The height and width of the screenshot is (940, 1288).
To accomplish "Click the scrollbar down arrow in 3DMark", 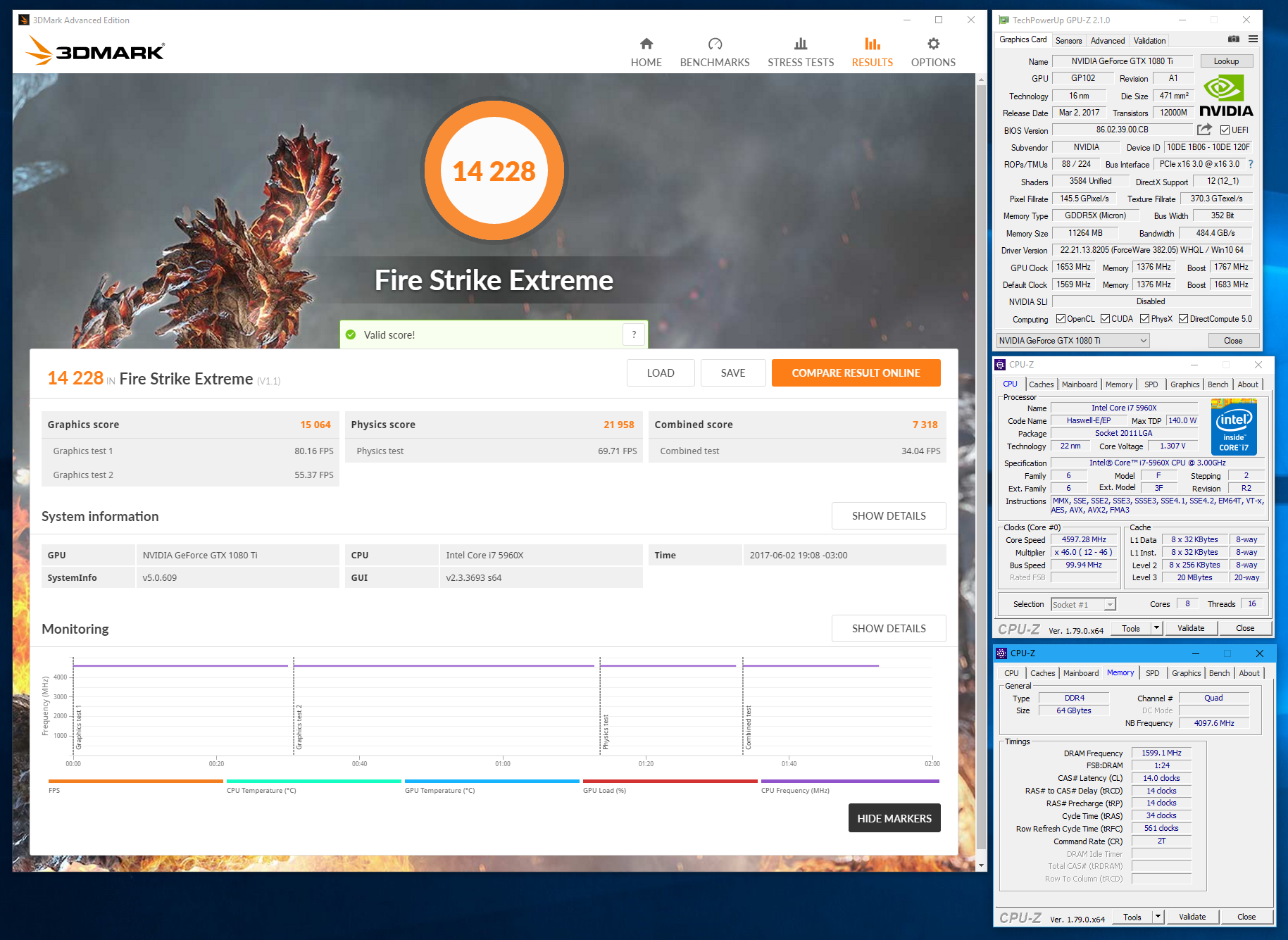I will pyautogui.click(x=981, y=865).
